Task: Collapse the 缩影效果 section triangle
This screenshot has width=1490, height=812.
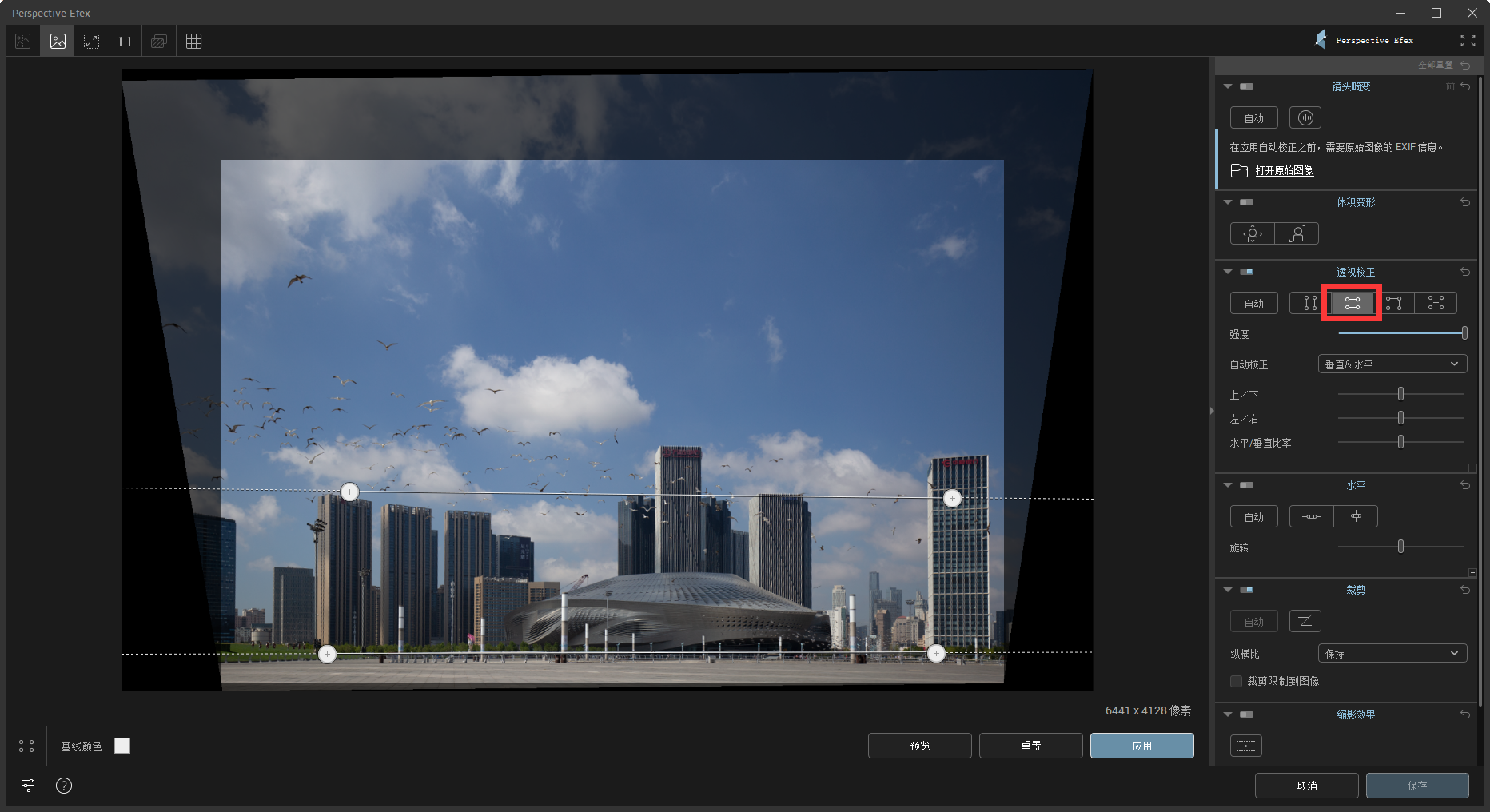Action: [x=1228, y=714]
